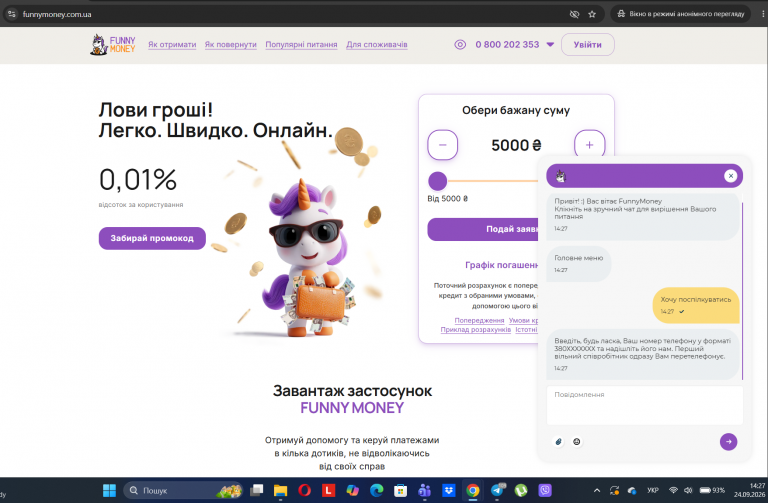Click the third-party cookies blocked eye icon
This screenshot has width=768, height=503.
pyautogui.click(x=575, y=14)
